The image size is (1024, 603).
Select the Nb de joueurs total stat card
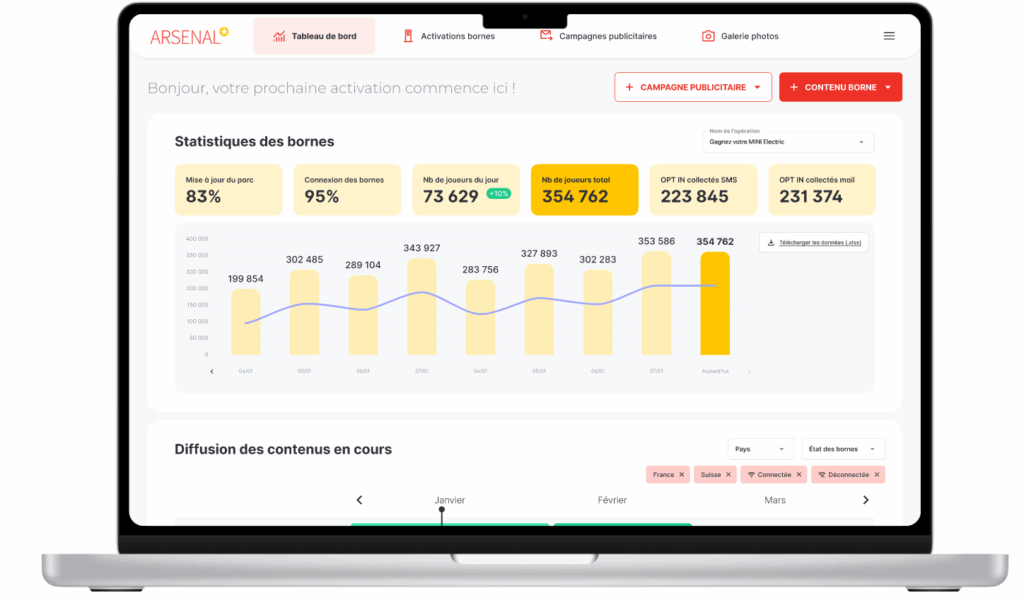point(585,189)
